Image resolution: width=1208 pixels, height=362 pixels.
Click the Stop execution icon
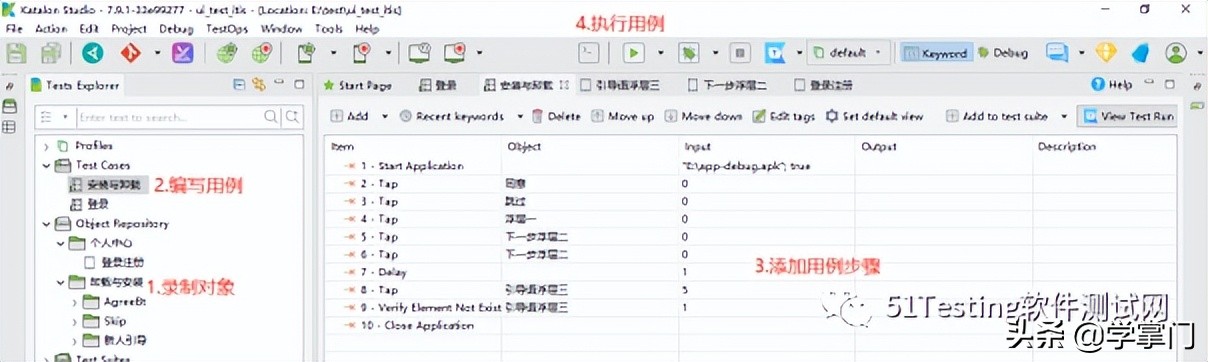click(x=740, y=54)
